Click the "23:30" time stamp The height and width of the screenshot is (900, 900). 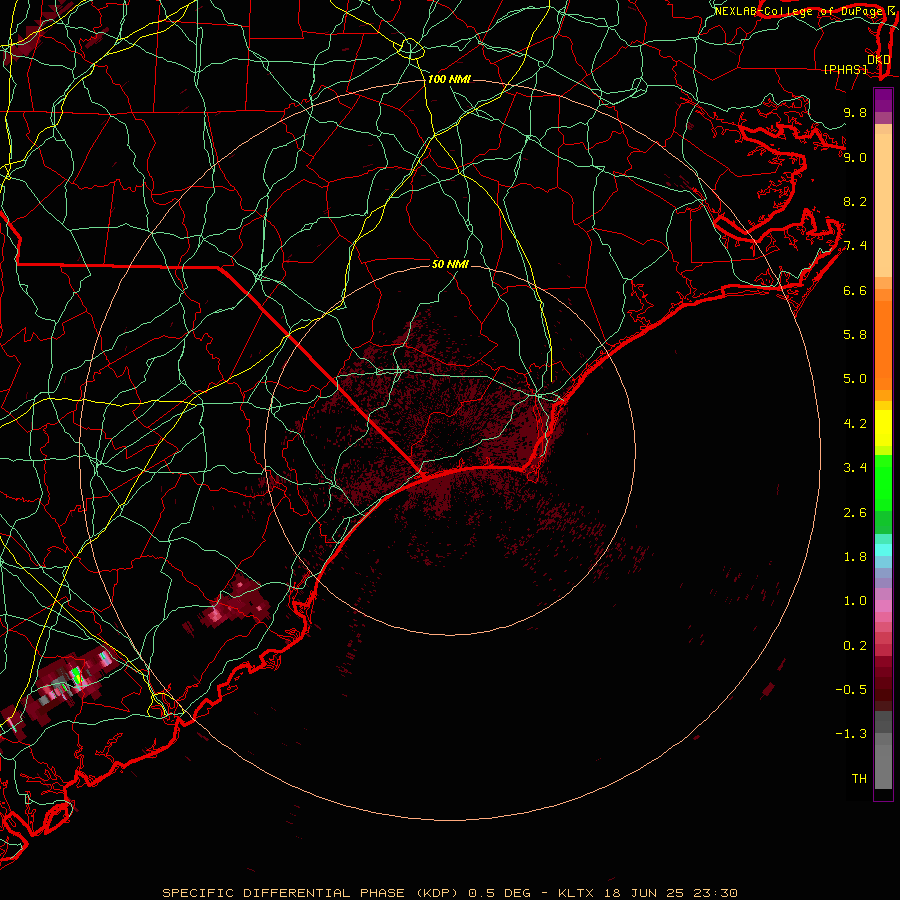(x=713, y=893)
